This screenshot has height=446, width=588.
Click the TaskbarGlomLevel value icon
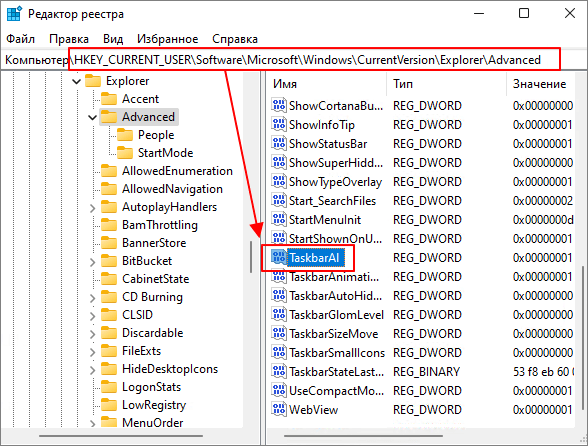point(279,315)
